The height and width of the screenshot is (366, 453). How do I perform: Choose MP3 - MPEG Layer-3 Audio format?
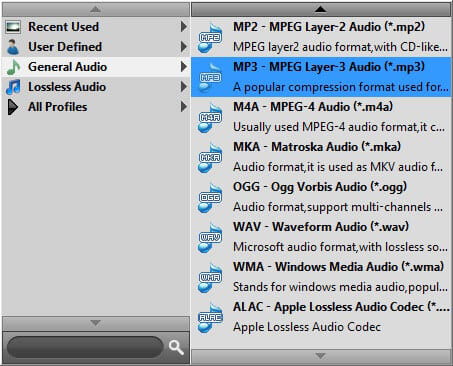321,77
